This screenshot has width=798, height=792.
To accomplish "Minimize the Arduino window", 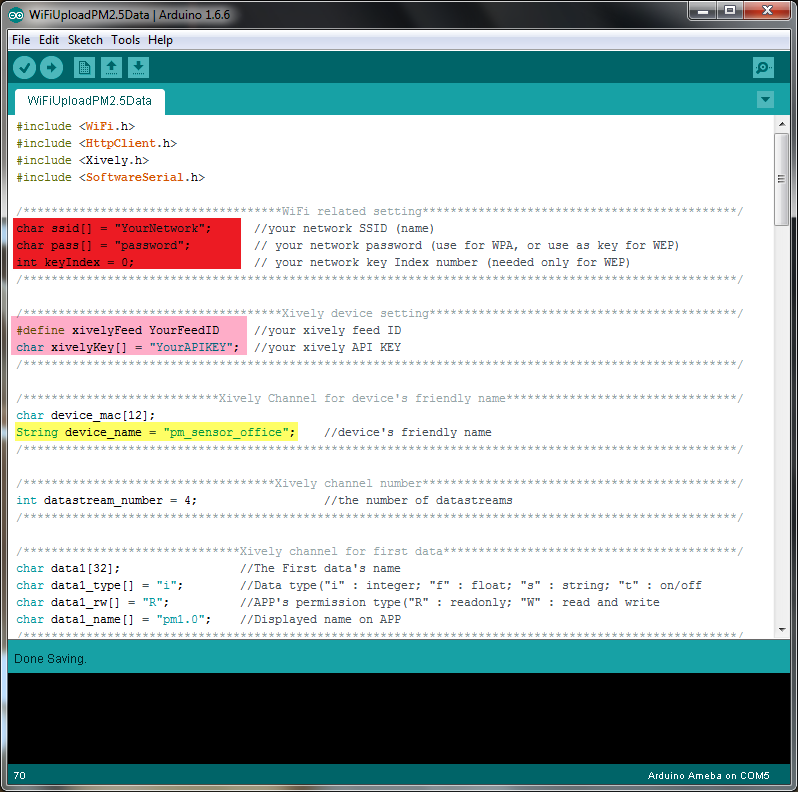I will (x=703, y=11).
